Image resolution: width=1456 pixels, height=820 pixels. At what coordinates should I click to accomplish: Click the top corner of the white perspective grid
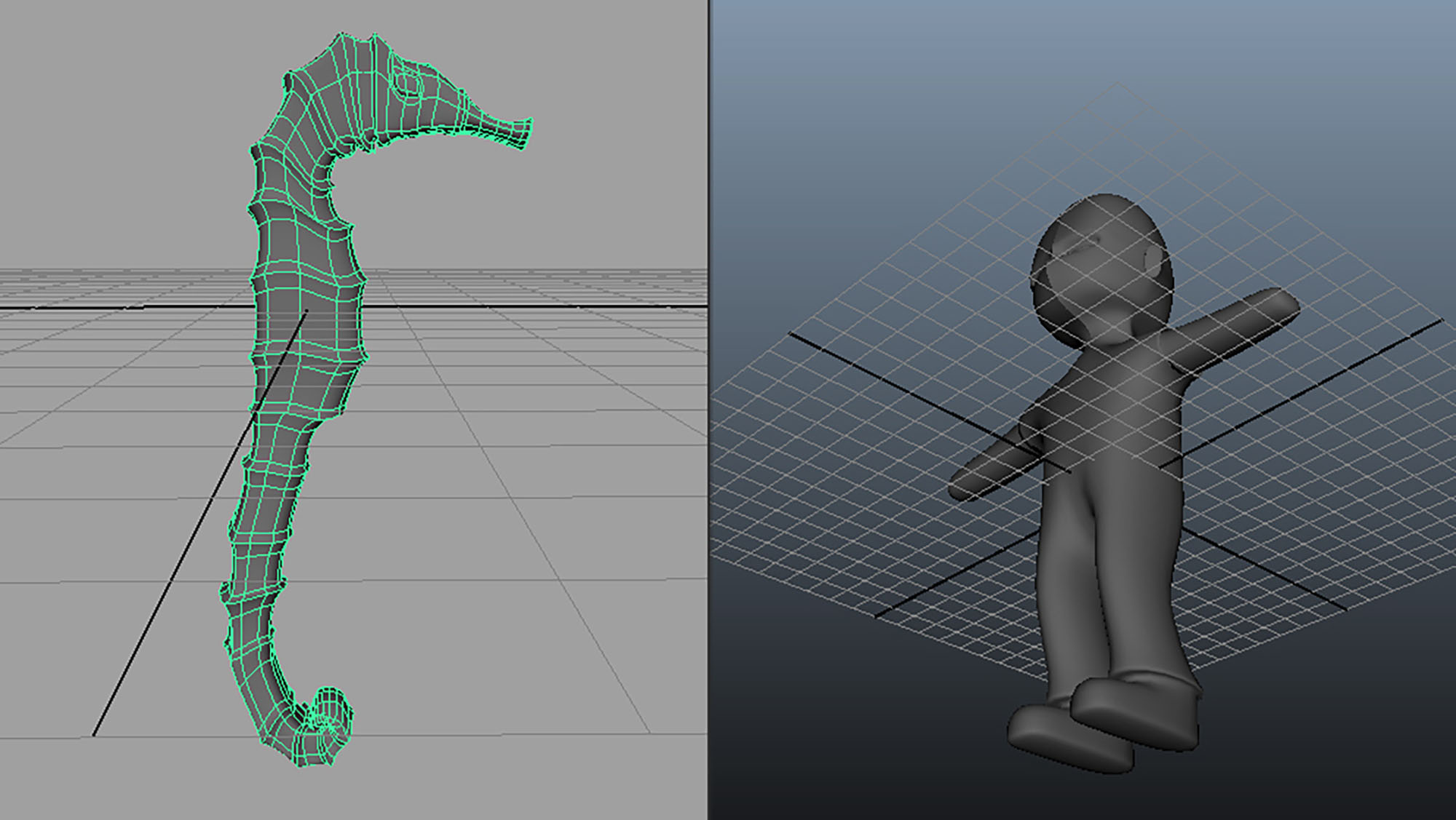(1117, 84)
